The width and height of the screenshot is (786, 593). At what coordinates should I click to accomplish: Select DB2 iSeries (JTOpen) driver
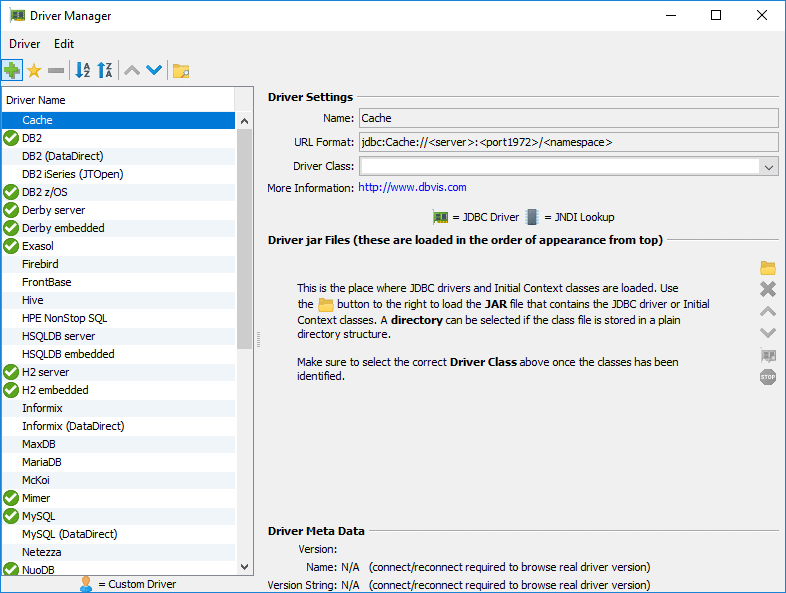118,174
